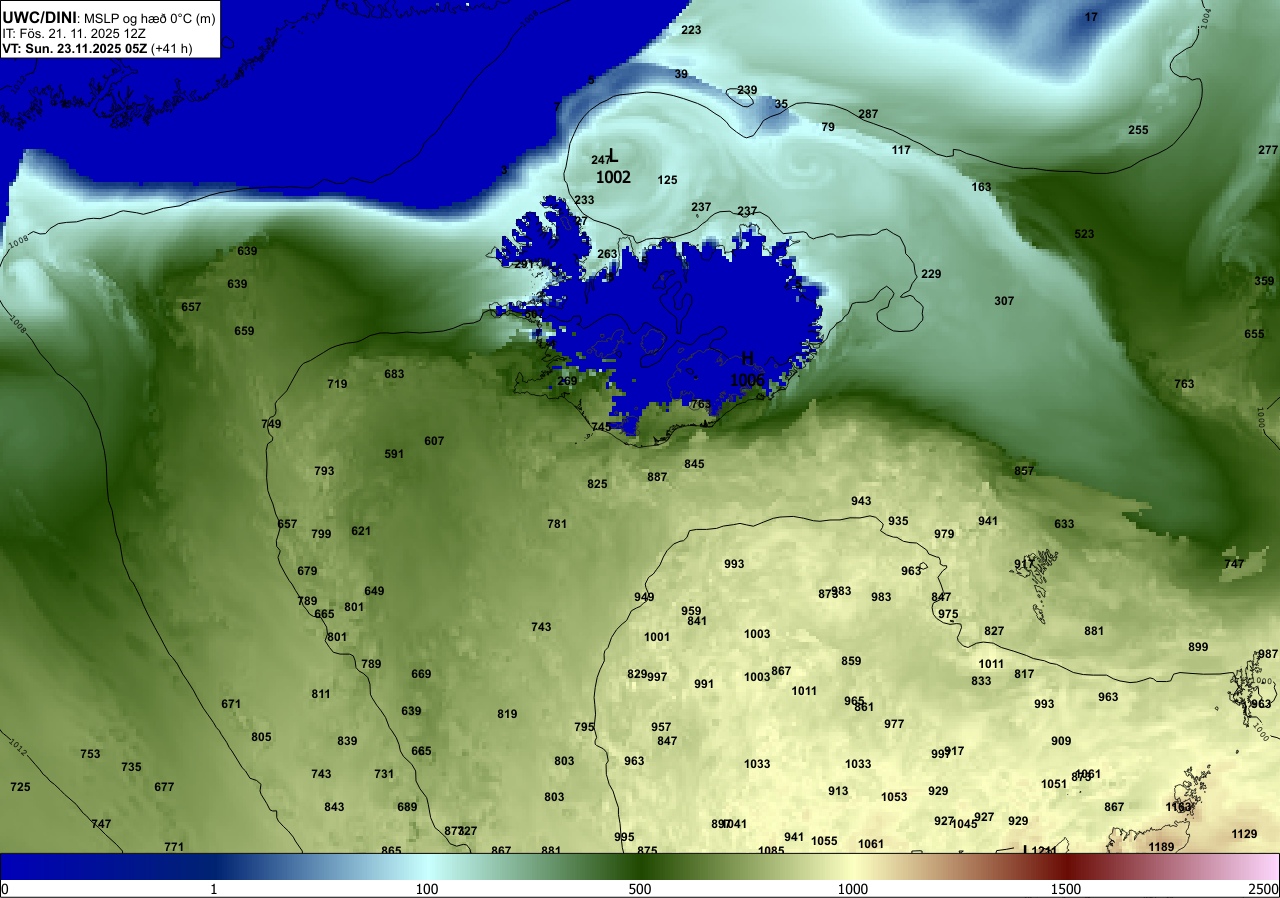This screenshot has height=898, width=1280.
Task: Click the map value 307
Action: click(x=1004, y=301)
